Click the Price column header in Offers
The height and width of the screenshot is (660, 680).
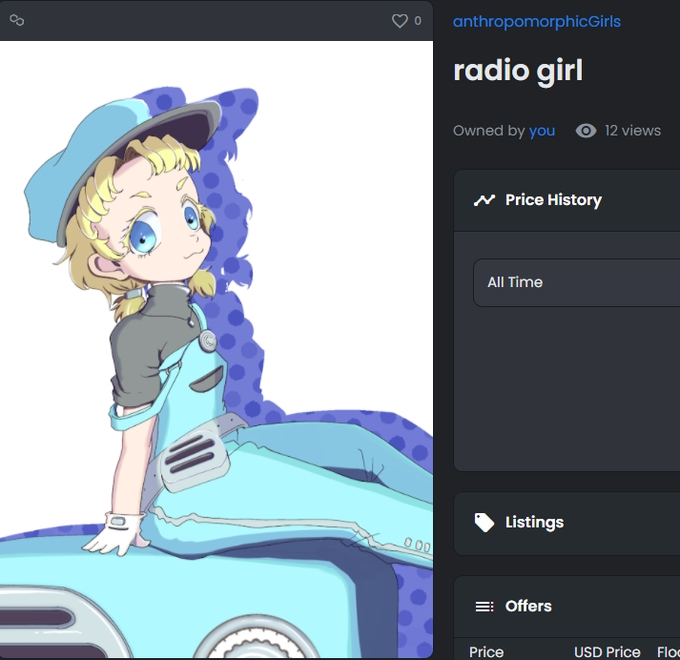(x=486, y=652)
